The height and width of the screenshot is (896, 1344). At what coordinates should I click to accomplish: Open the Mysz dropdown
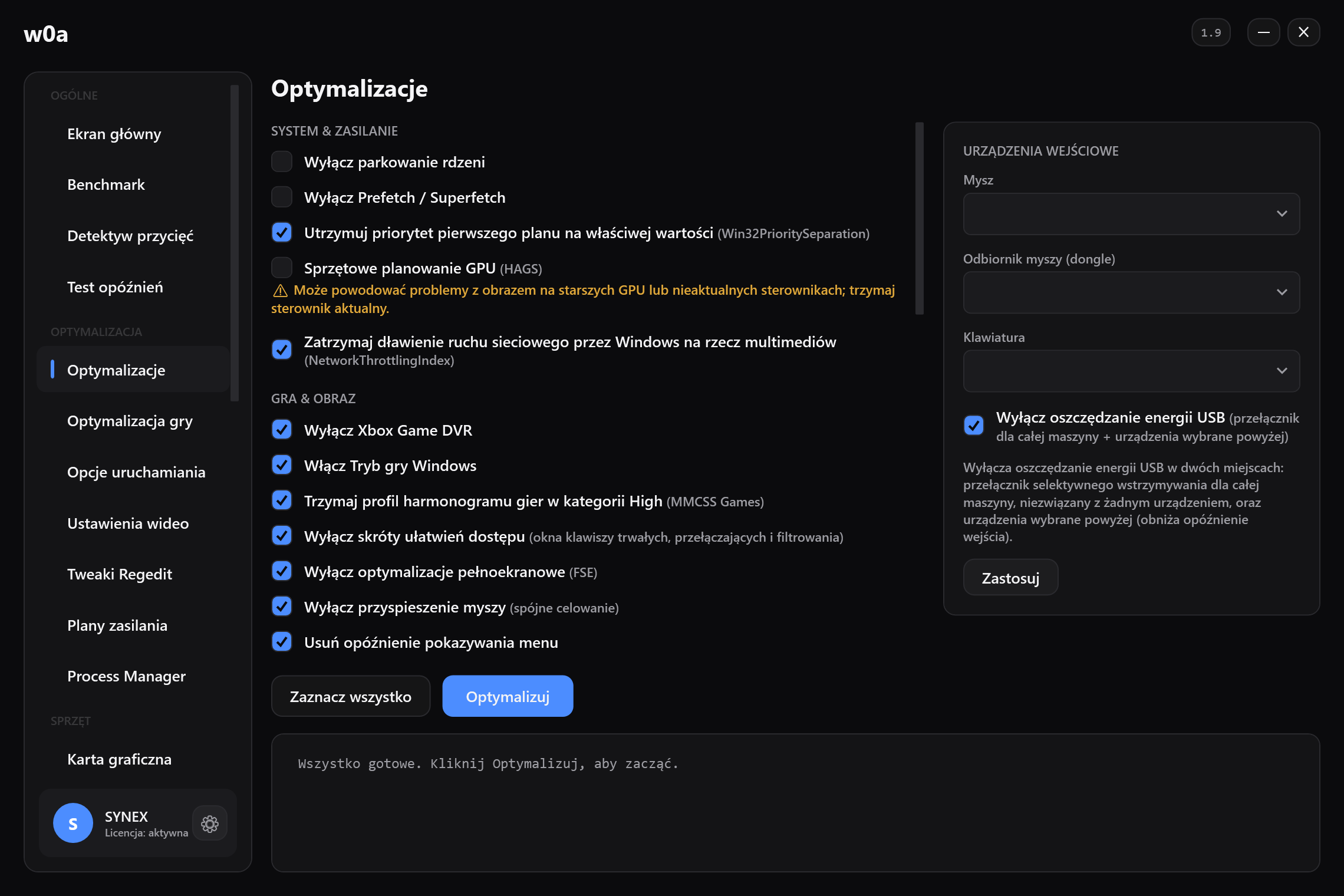click(1131, 213)
